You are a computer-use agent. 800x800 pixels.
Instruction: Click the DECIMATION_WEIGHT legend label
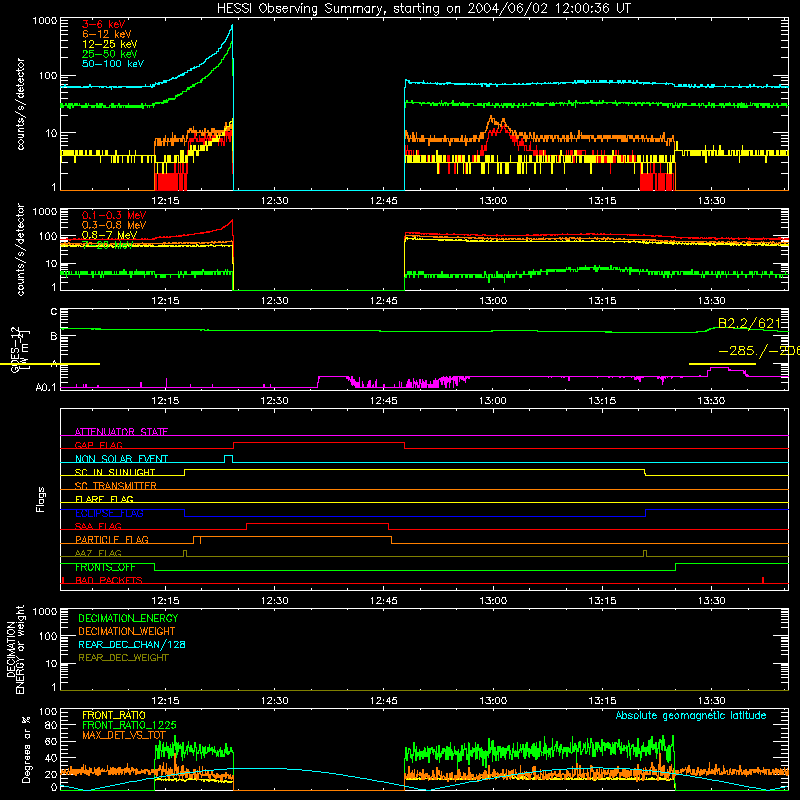127,631
